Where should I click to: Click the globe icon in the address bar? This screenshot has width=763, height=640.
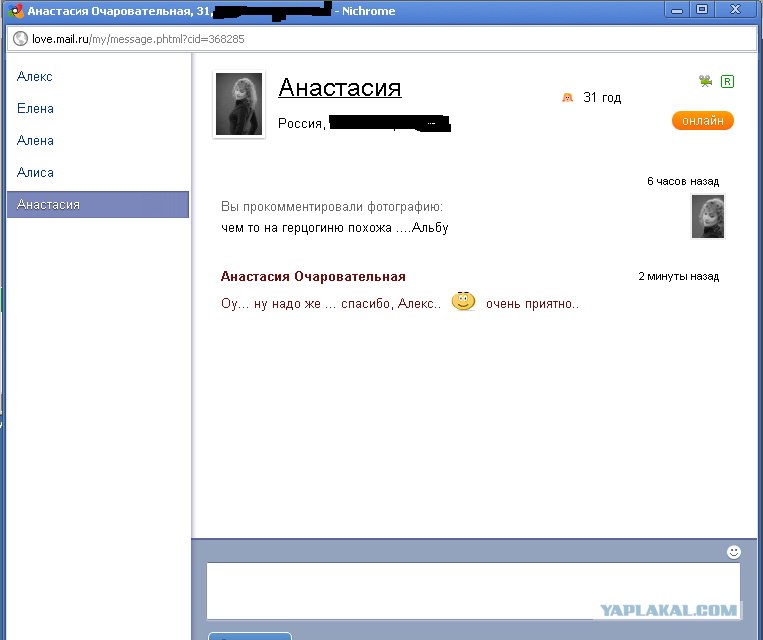[x=19, y=39]
